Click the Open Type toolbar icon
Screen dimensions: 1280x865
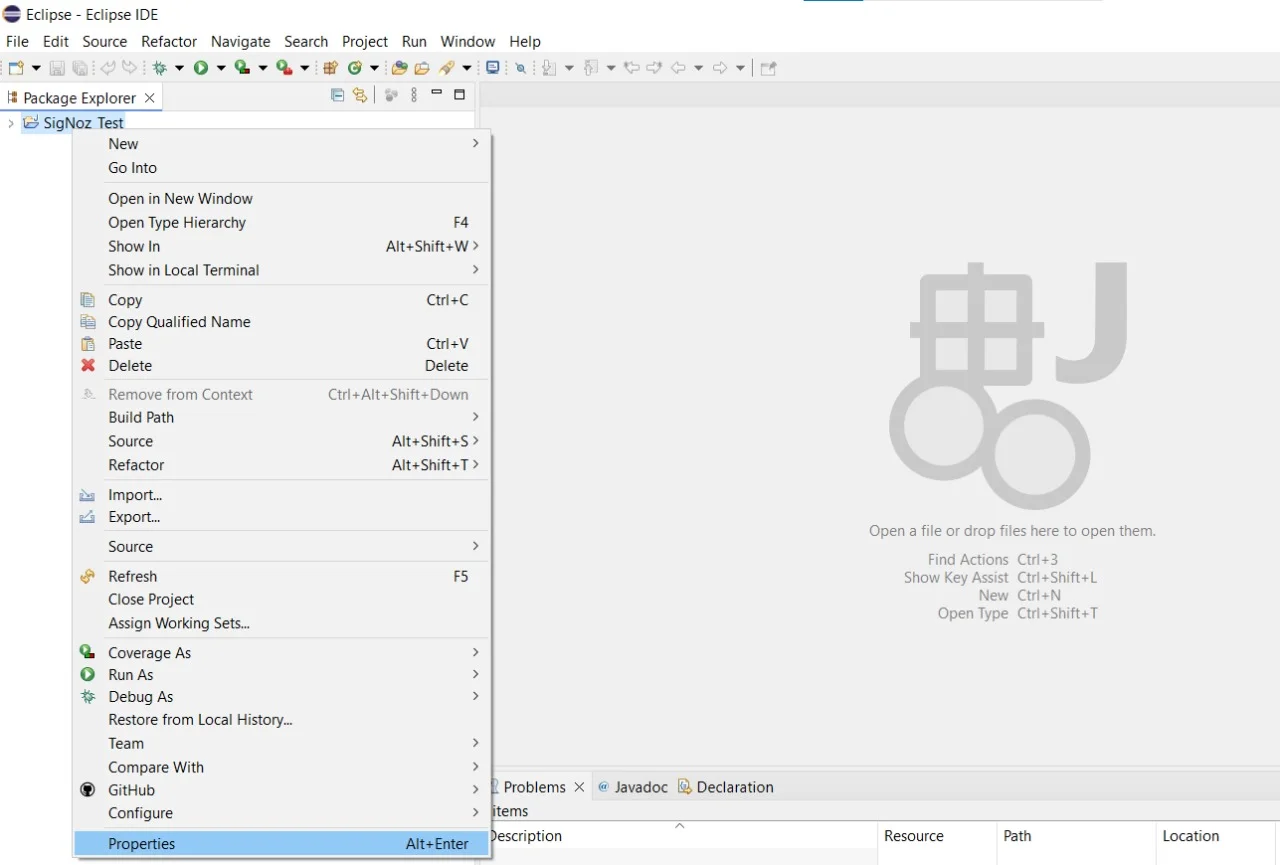(399, 68)
